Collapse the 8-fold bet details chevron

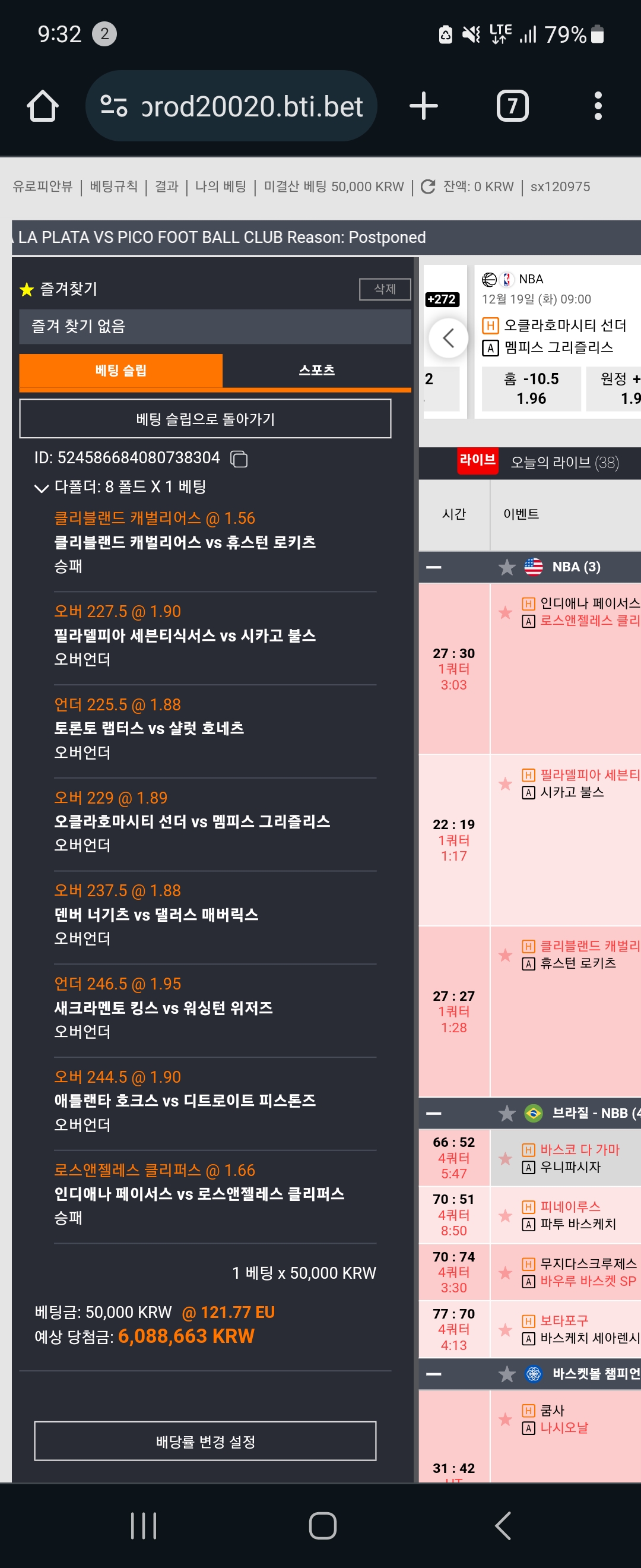[42, 488]
